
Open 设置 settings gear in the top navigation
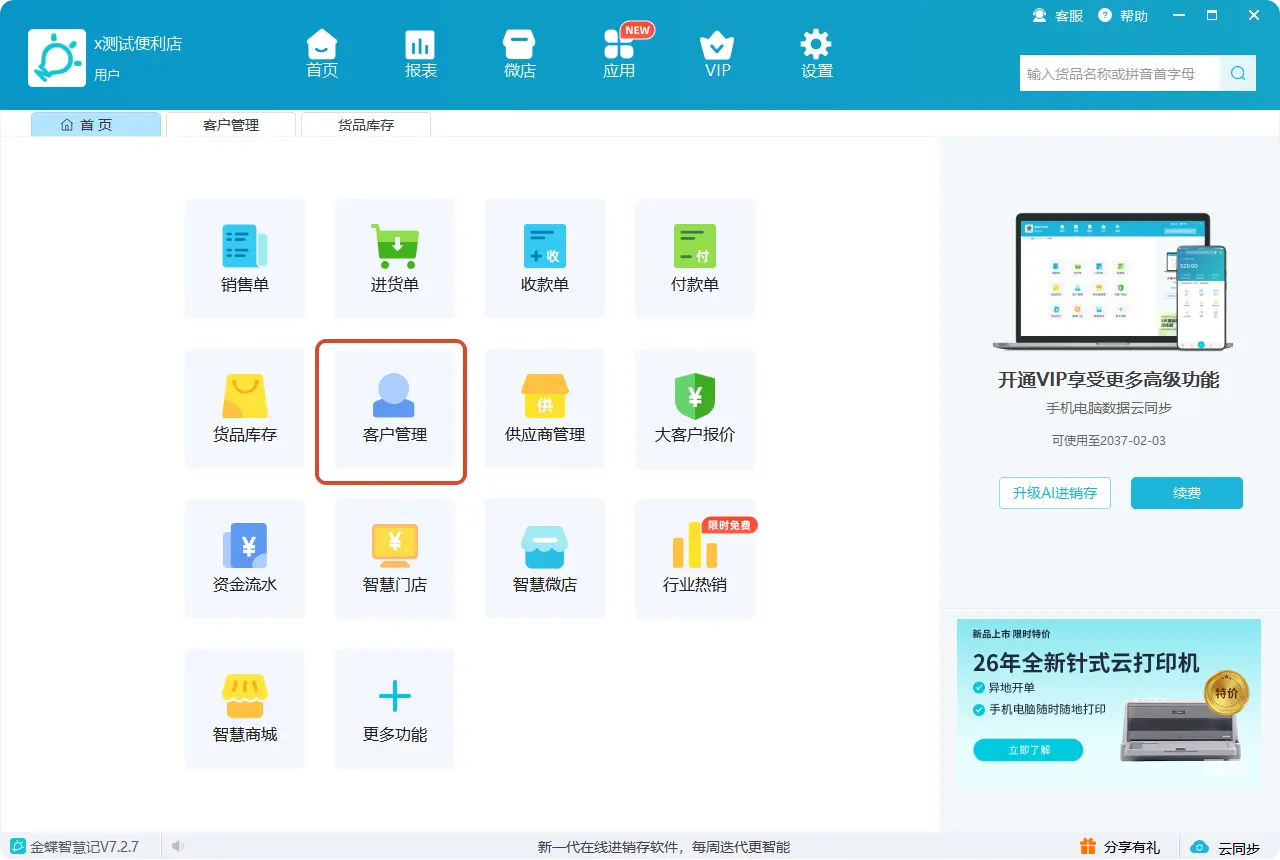tap(817, 54)
